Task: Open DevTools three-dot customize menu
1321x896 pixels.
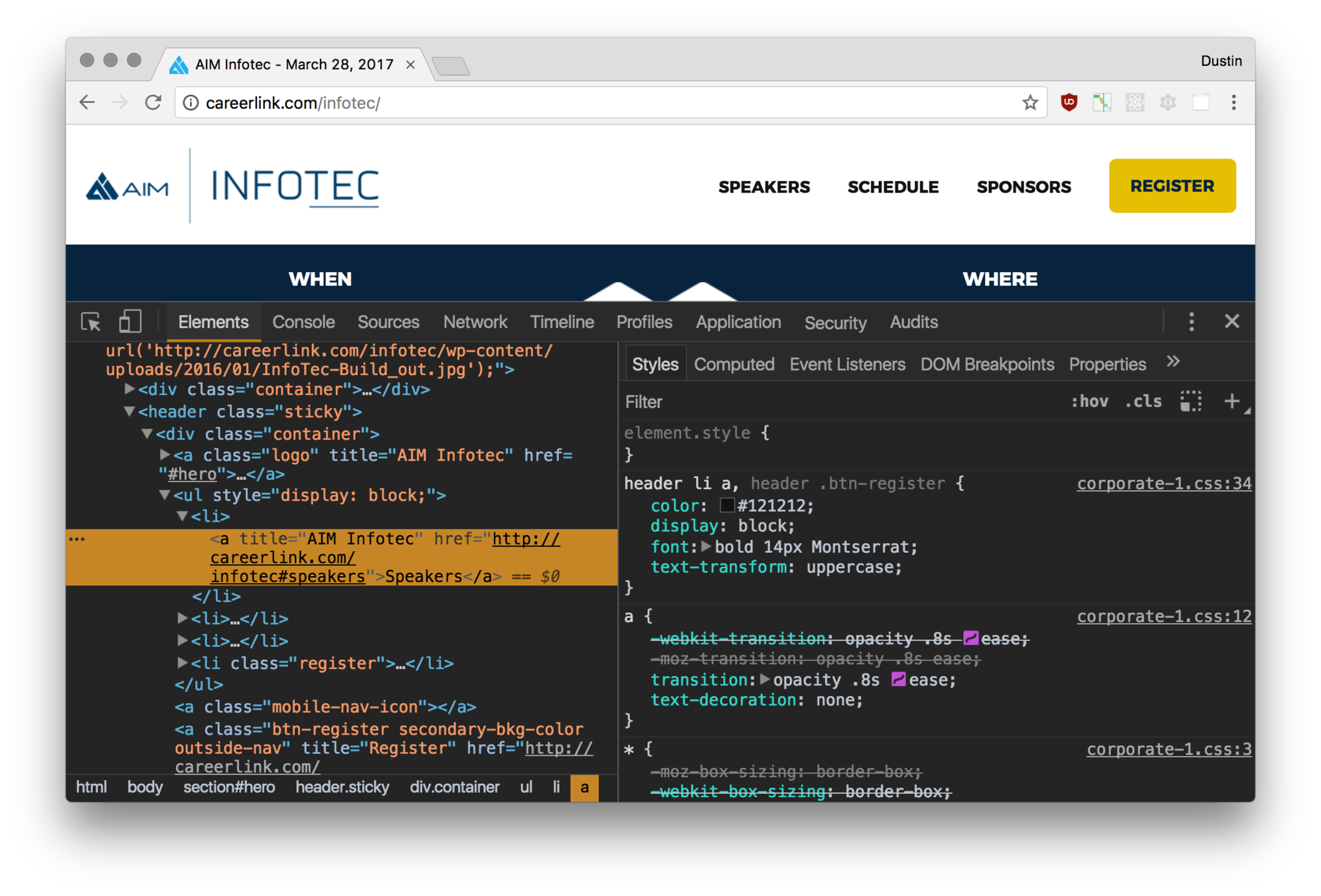Action: 1192,322
